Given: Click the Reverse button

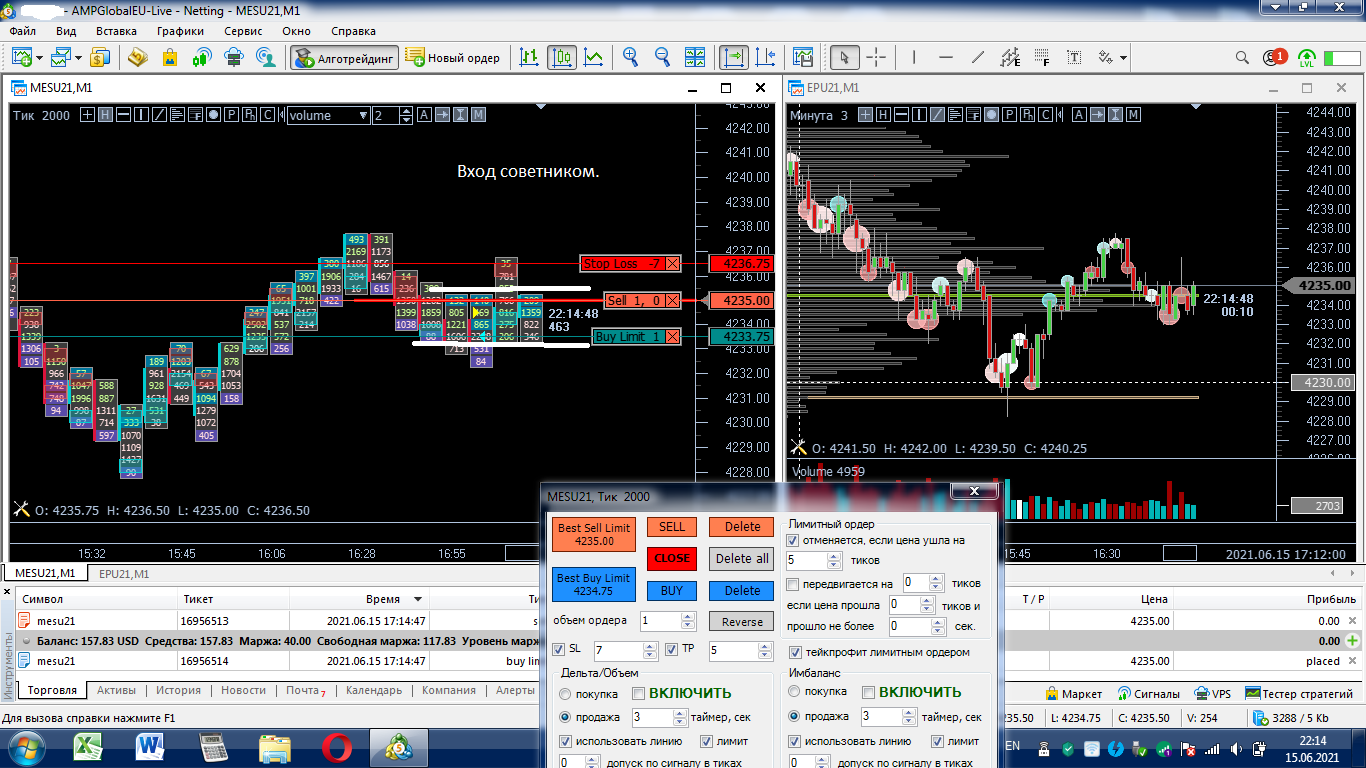Looking at the screenshot, I should point(742,621).
